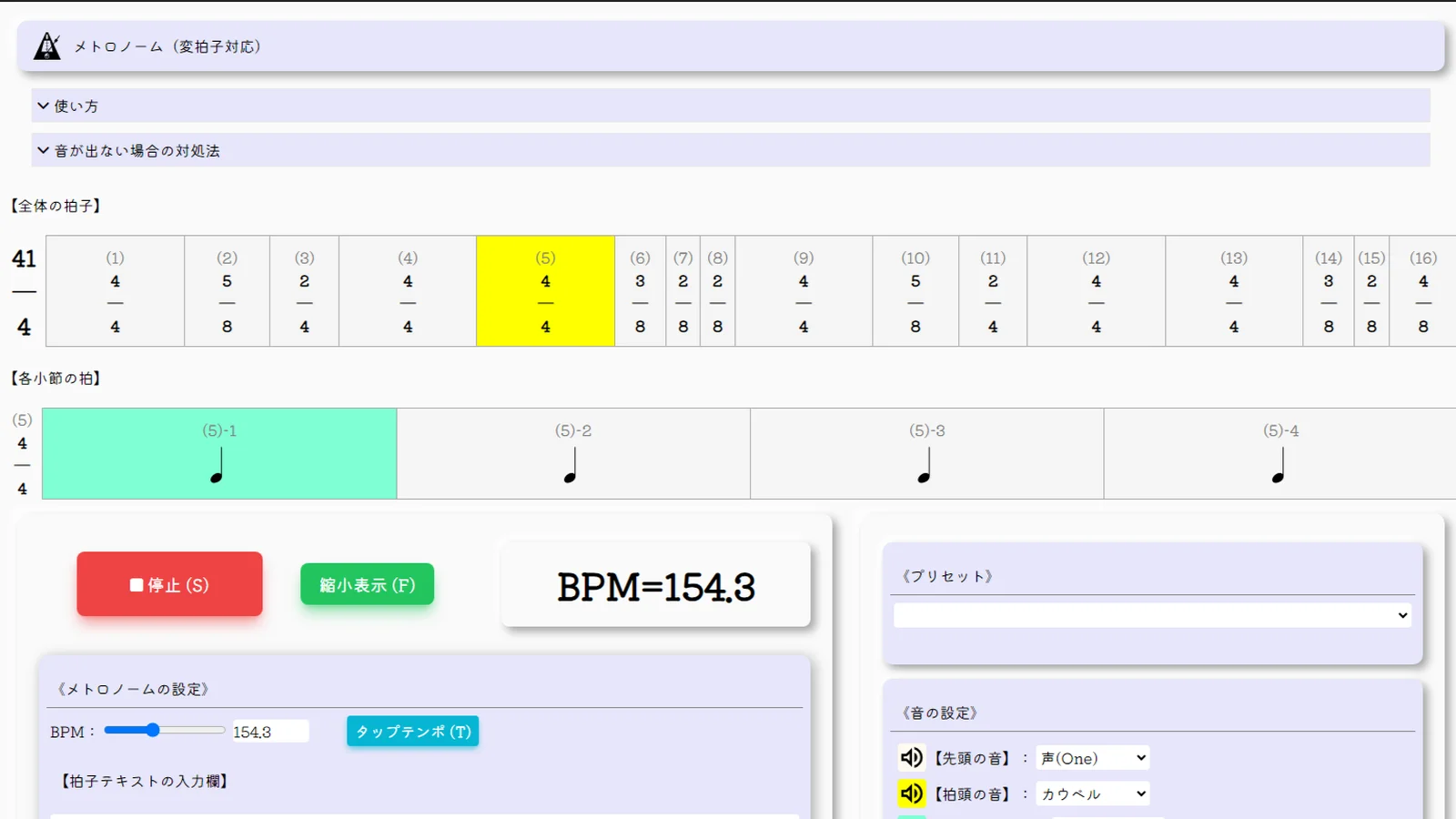Click quarter note in beat (5)-3

pos(925,465)
